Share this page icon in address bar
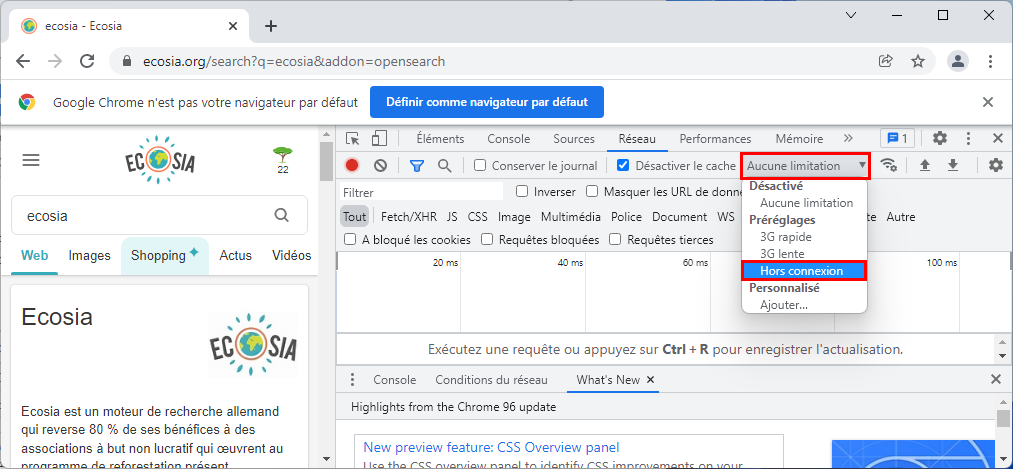 (x=886, y=61)
